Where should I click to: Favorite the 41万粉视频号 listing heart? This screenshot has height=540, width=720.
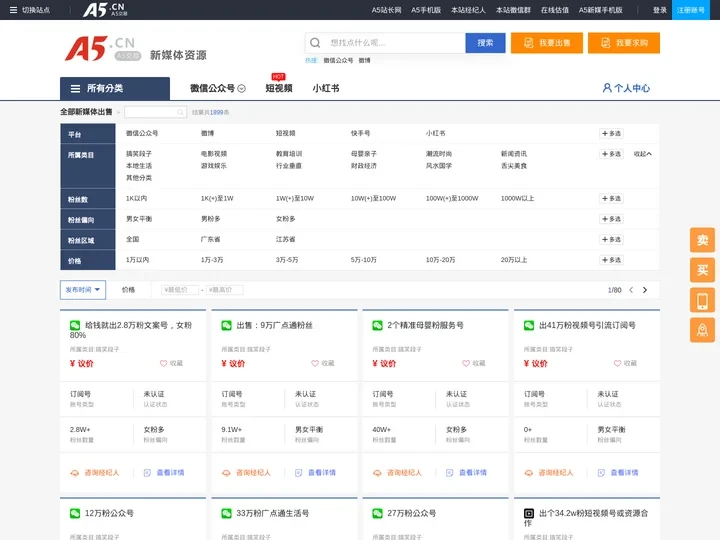coord(618,363)
